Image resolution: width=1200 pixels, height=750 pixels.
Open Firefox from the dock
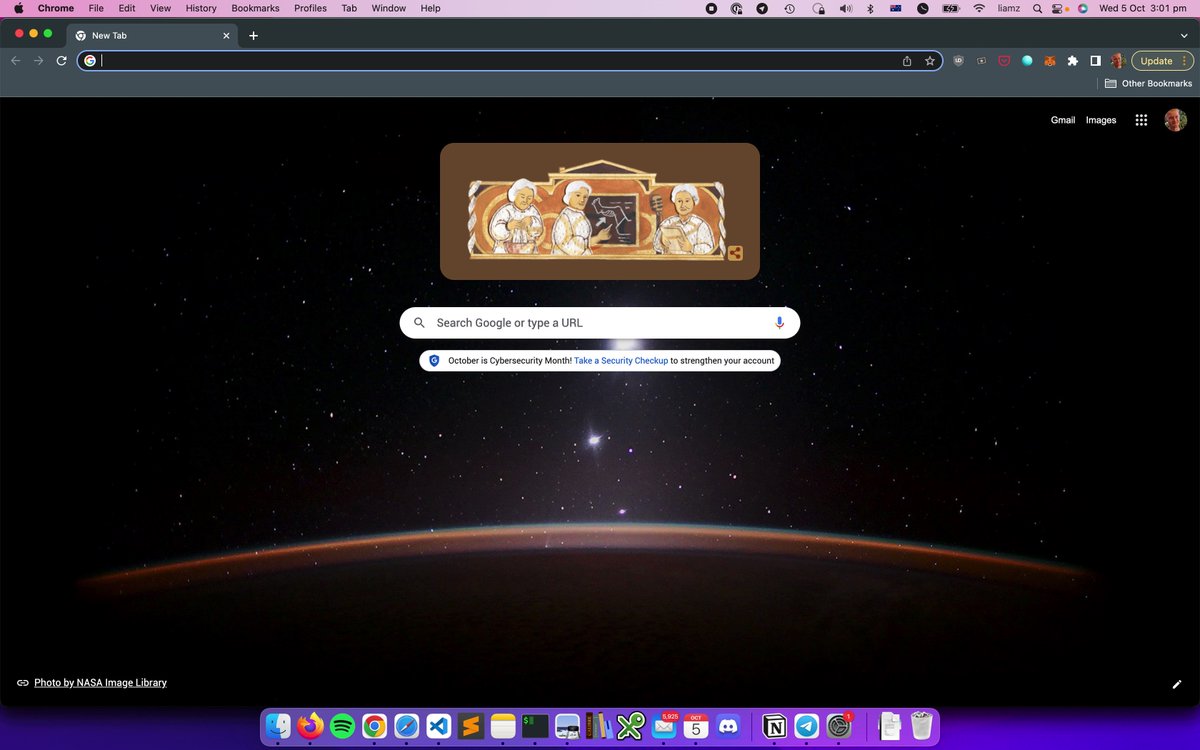pyautogui.click(x=310, y=725)
